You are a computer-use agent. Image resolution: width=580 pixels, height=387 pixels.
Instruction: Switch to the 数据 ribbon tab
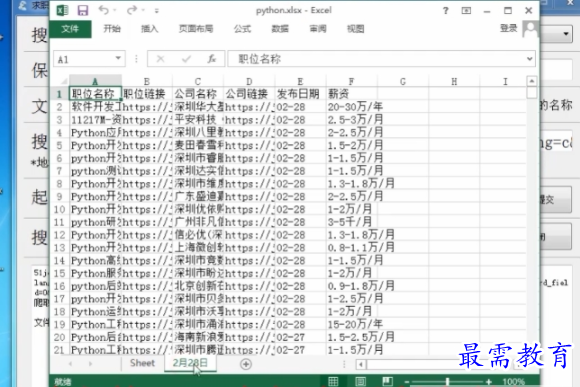pos(280,29)
